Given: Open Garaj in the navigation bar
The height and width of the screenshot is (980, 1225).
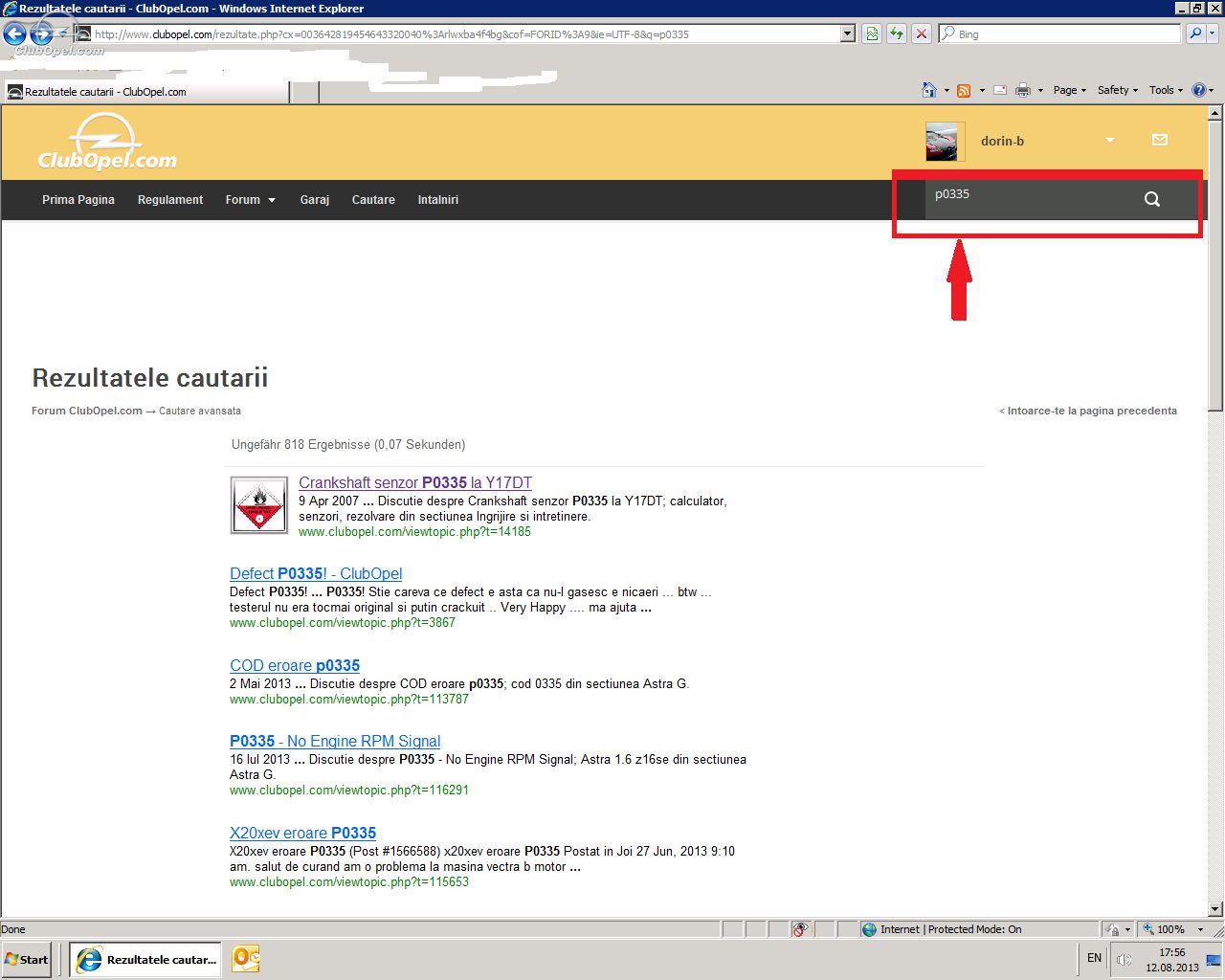Looking at the screenshot, I should (x=315, y=200).
